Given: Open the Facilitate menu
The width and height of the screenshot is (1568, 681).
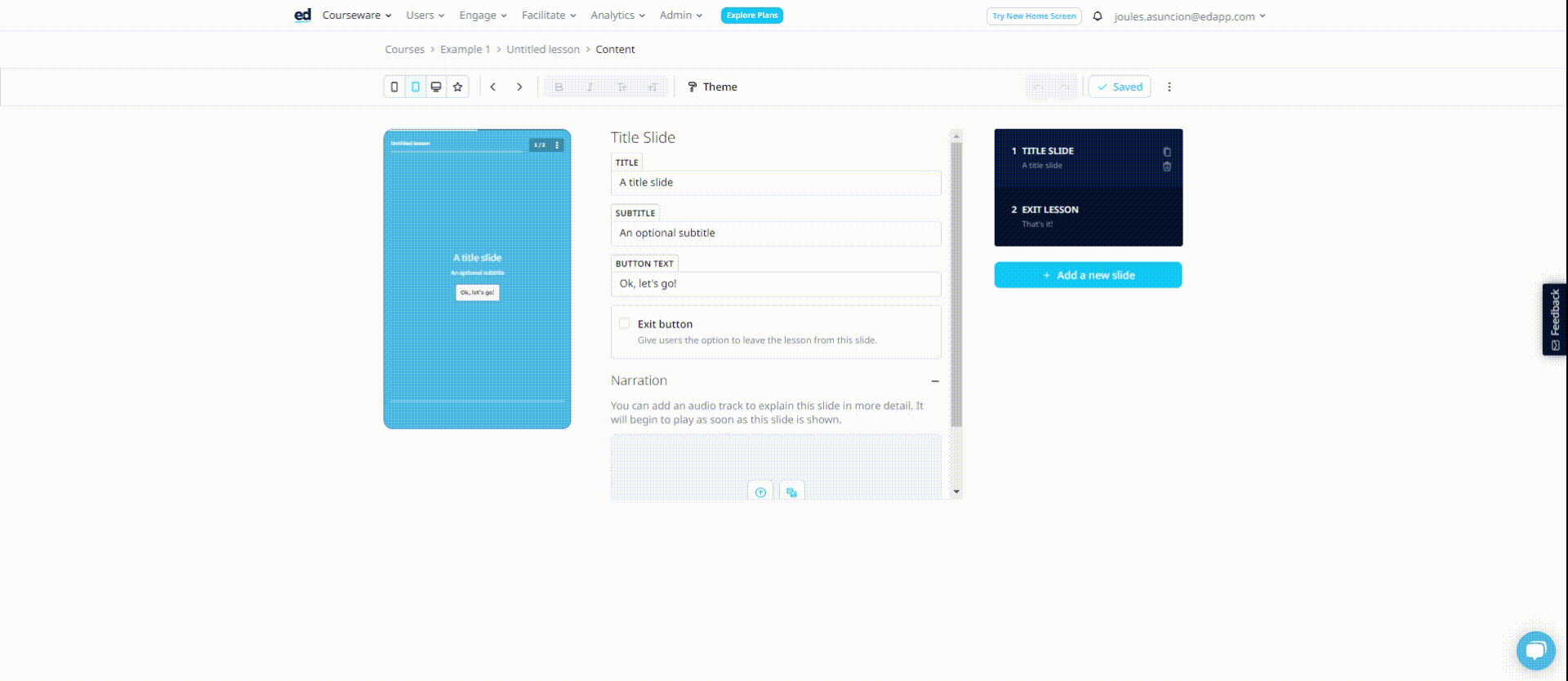Looking at the screenshot, I should pyautogui.click(x=549, y=16).
